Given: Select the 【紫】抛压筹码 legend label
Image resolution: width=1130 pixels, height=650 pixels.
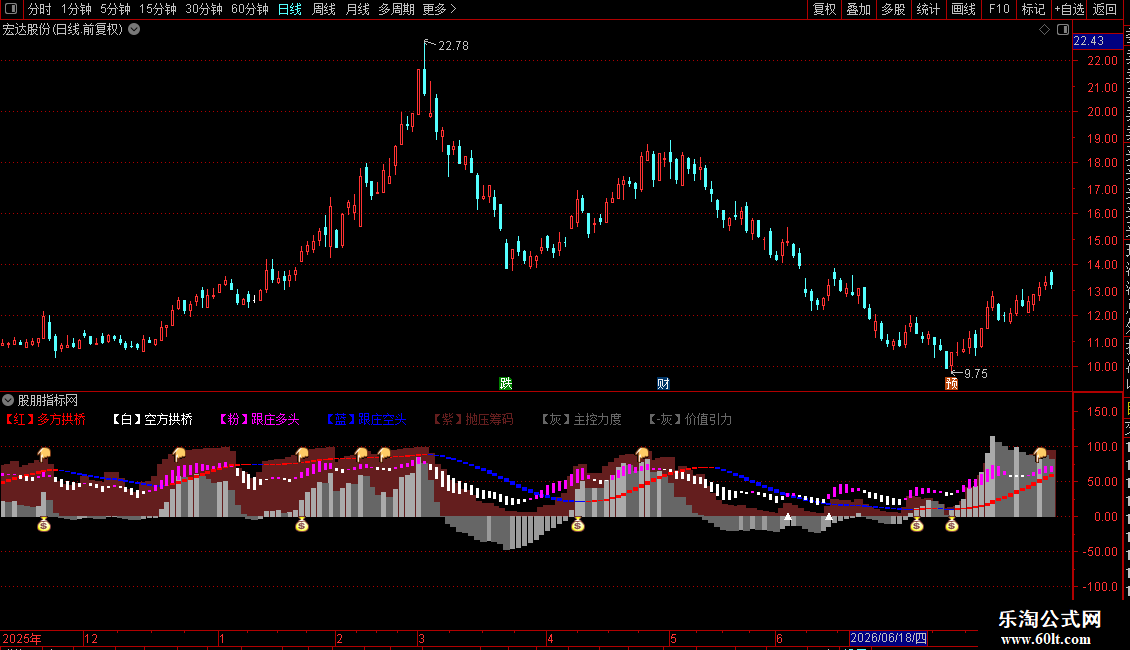Looking at the screenshot, I should coord(473,419).
